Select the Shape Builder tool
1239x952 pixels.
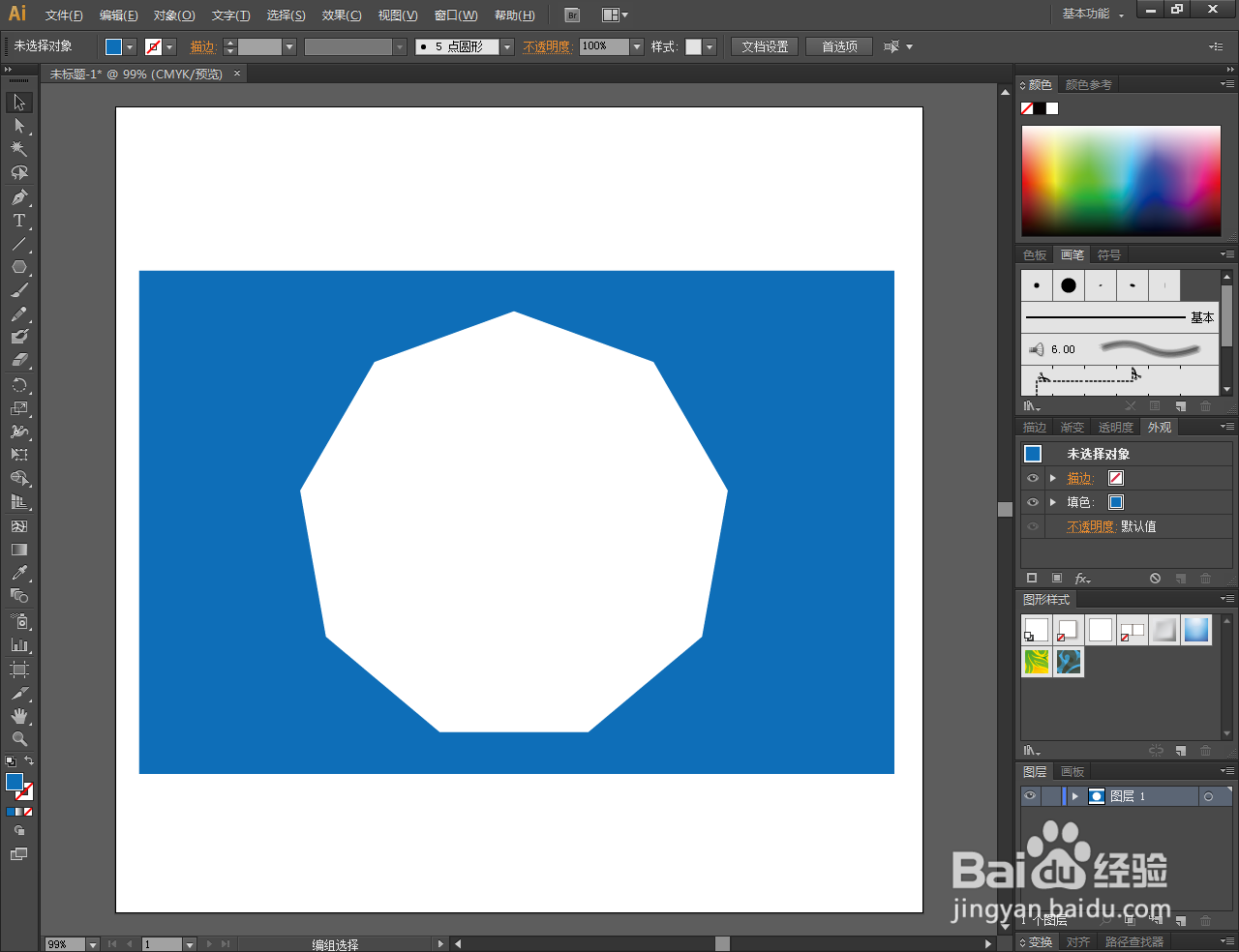18,479
